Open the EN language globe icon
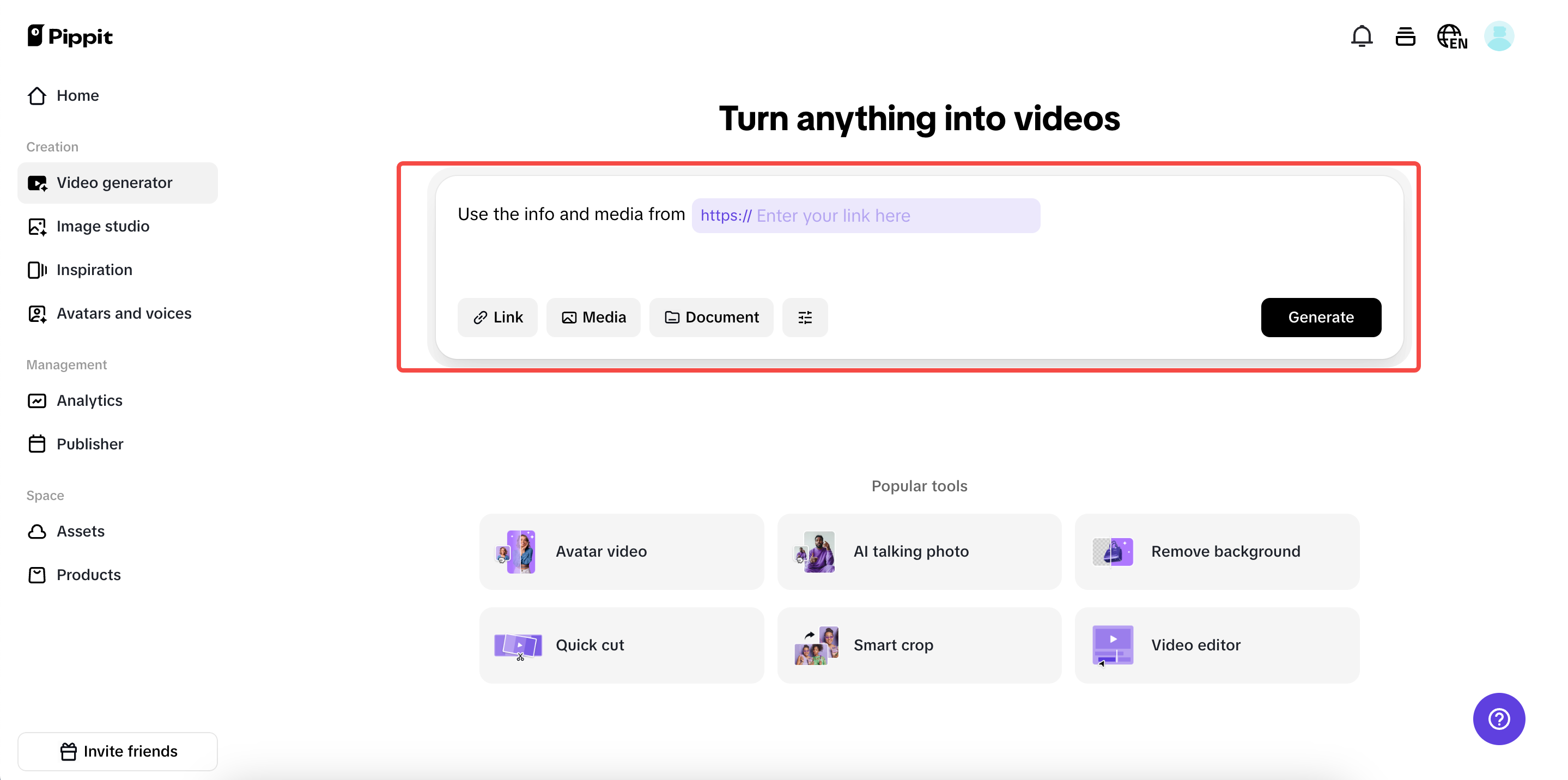Image resolution: width=1568 pixels, height=780 pixels. (x=1452, y=36)
